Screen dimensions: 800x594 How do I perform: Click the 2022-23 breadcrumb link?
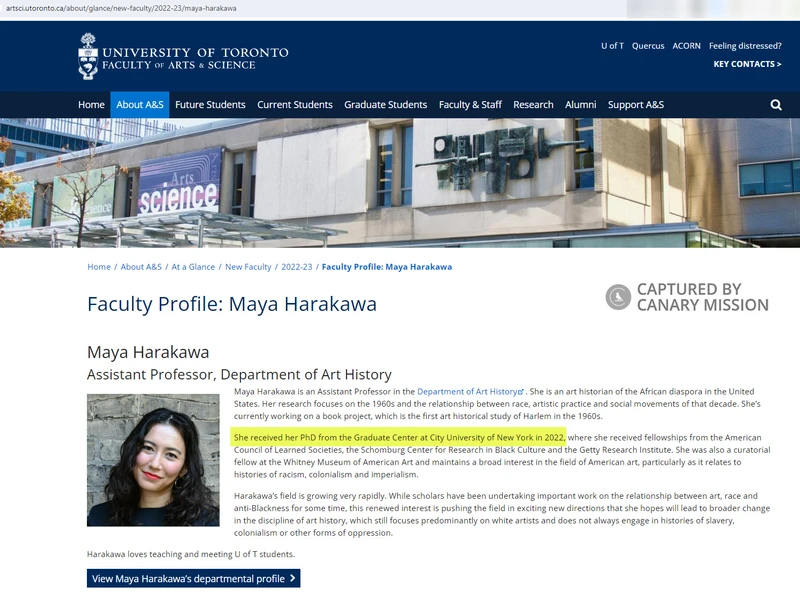[296, 267]
